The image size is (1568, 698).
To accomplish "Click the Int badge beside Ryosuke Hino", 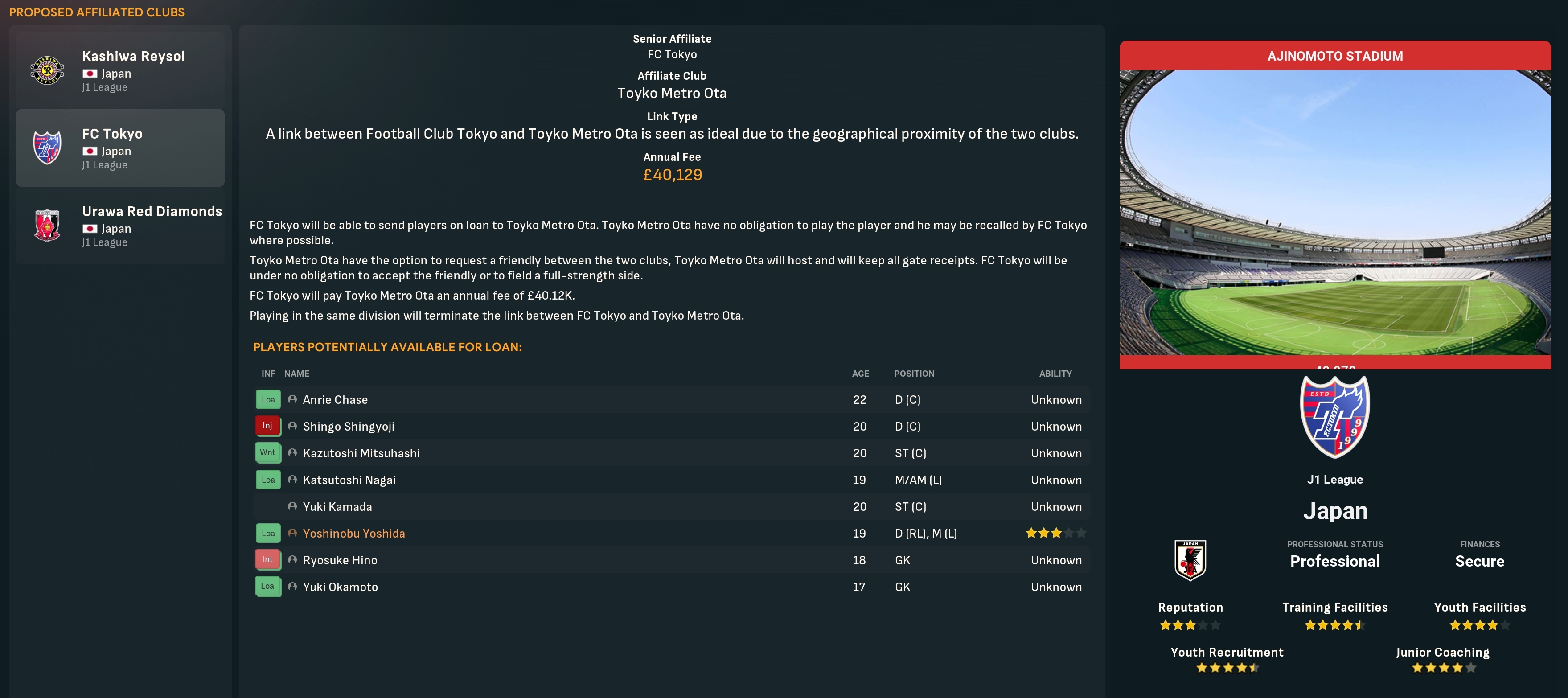I will (267, 560).
